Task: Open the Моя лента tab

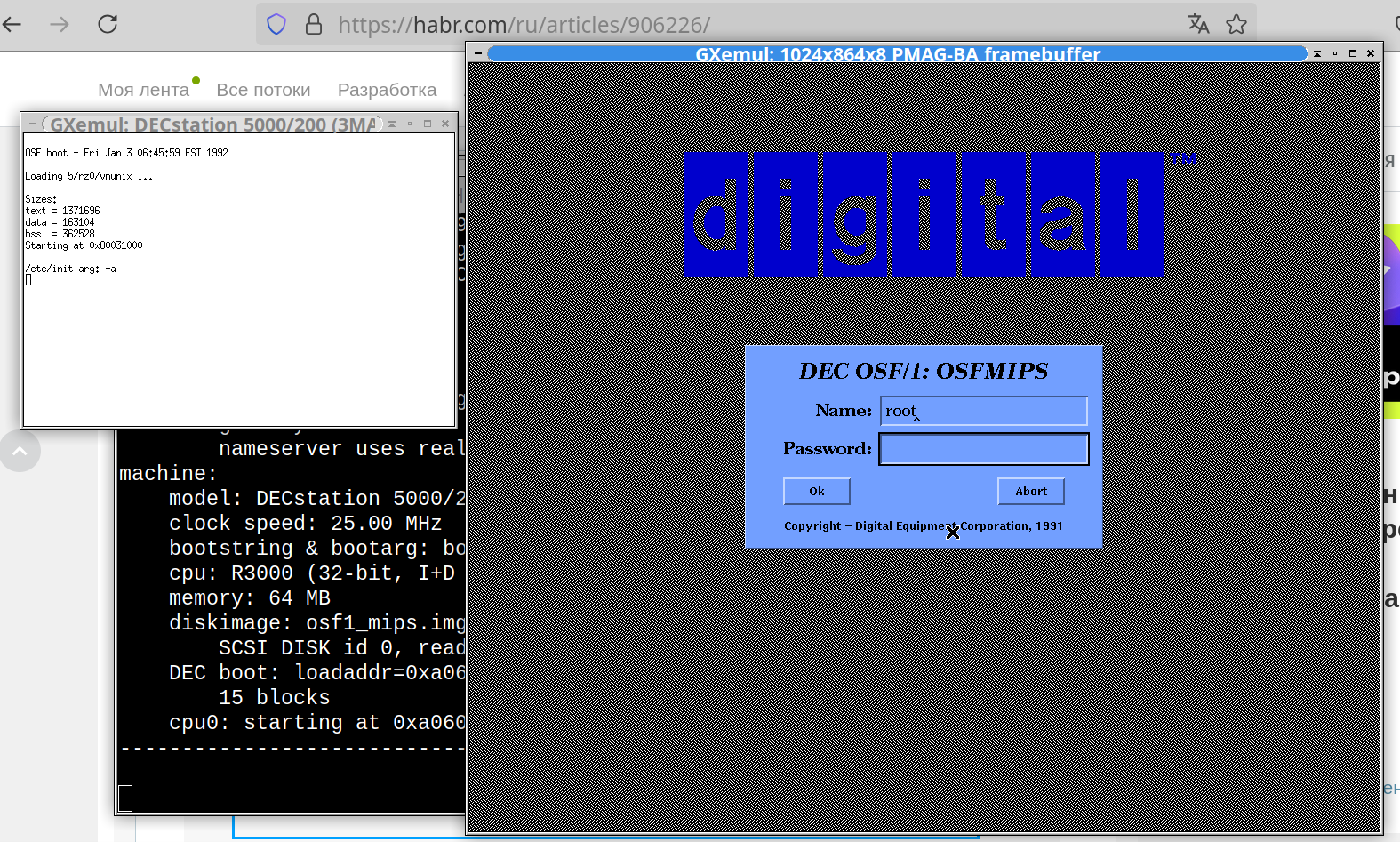Action: click(x=143, y=90)
